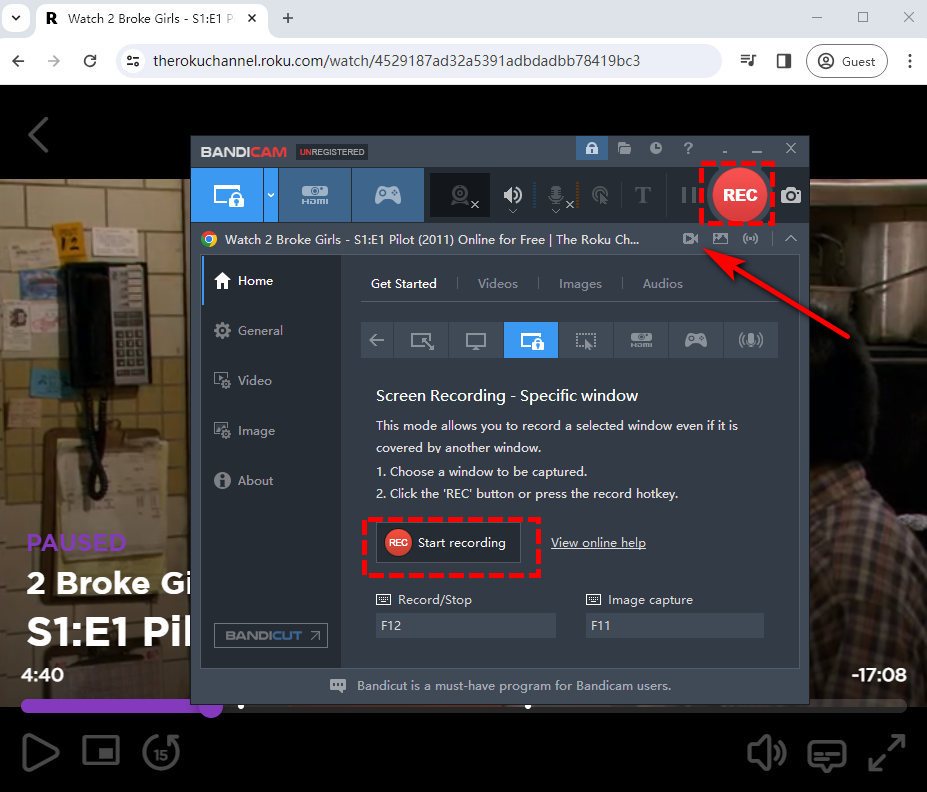Viewport: 927px width, 792px height.
Task: Play the paused Roku video
Action: [x=40, y=752]
